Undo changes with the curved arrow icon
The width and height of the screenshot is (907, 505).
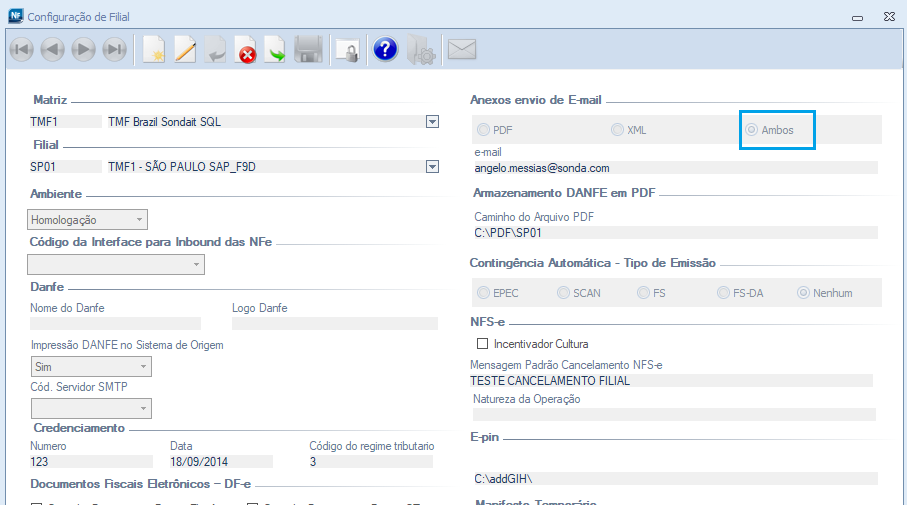click(x=215, y=50)
